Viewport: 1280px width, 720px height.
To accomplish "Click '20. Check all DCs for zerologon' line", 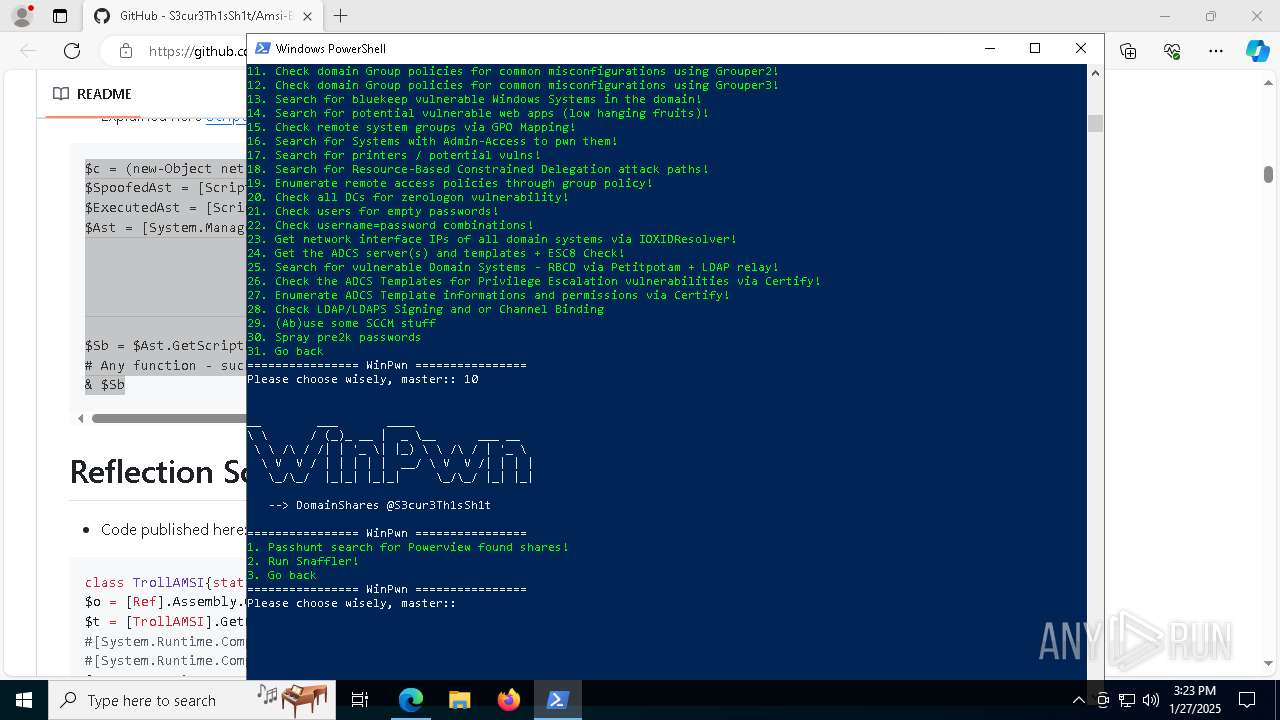I will (x=408, y=197).
